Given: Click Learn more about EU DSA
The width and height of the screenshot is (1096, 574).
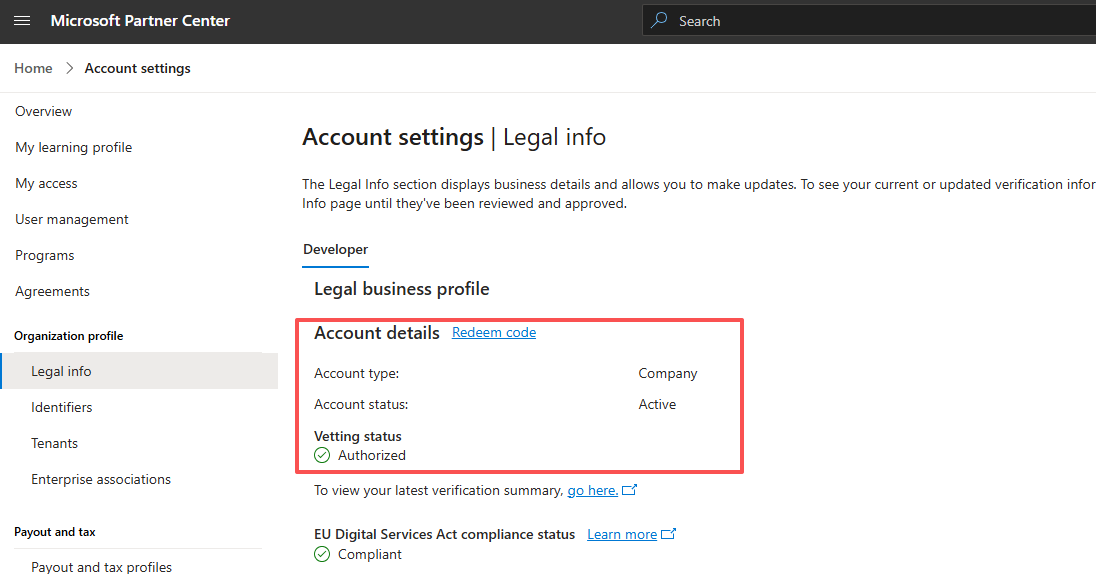Looking at the screenshot, I should pyautogui.click(x=622, y=534).
